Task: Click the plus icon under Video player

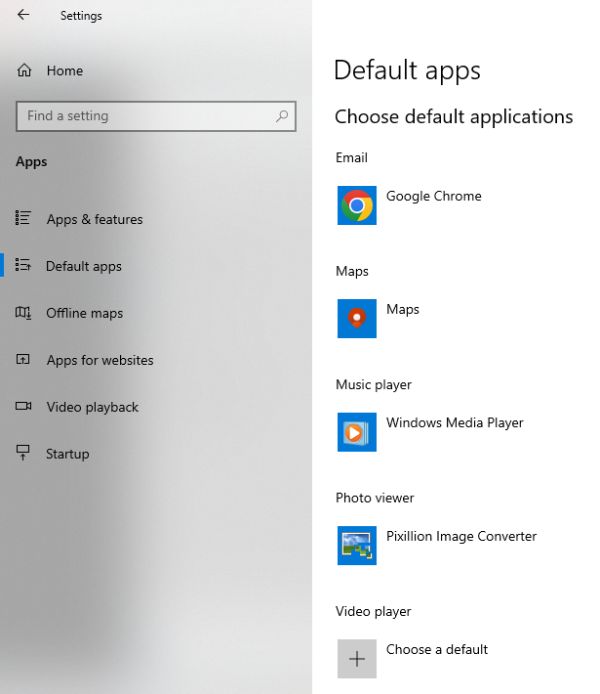Action: tap(357, 659)
